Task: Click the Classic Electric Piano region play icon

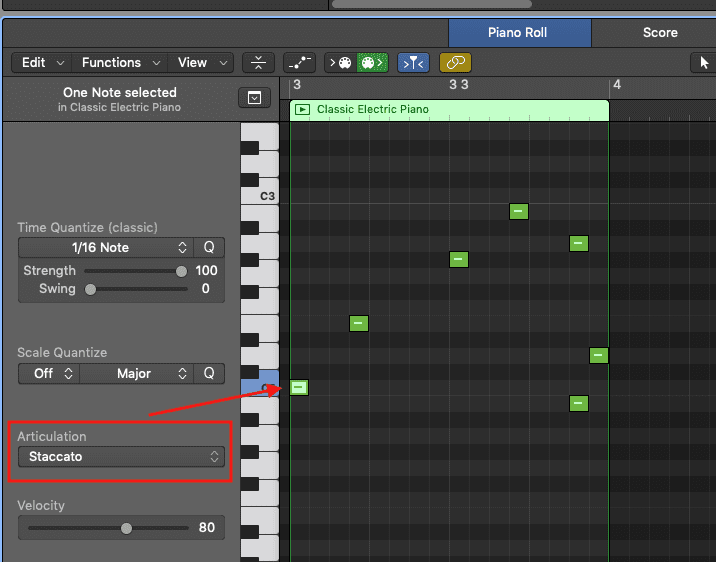Action: pos(302,109)
